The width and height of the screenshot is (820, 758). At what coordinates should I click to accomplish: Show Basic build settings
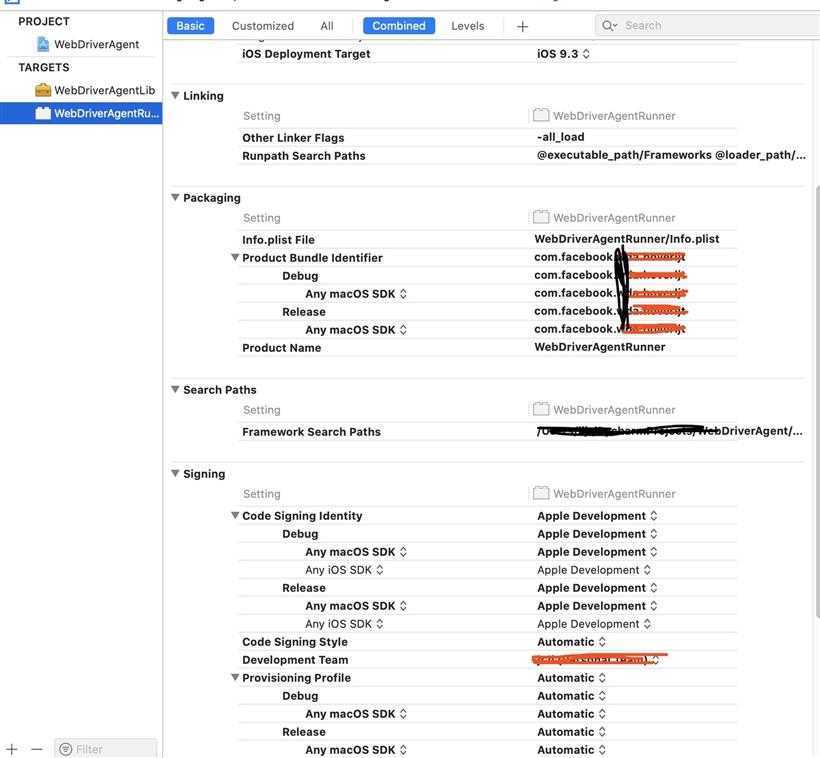(x=190, y=26)
